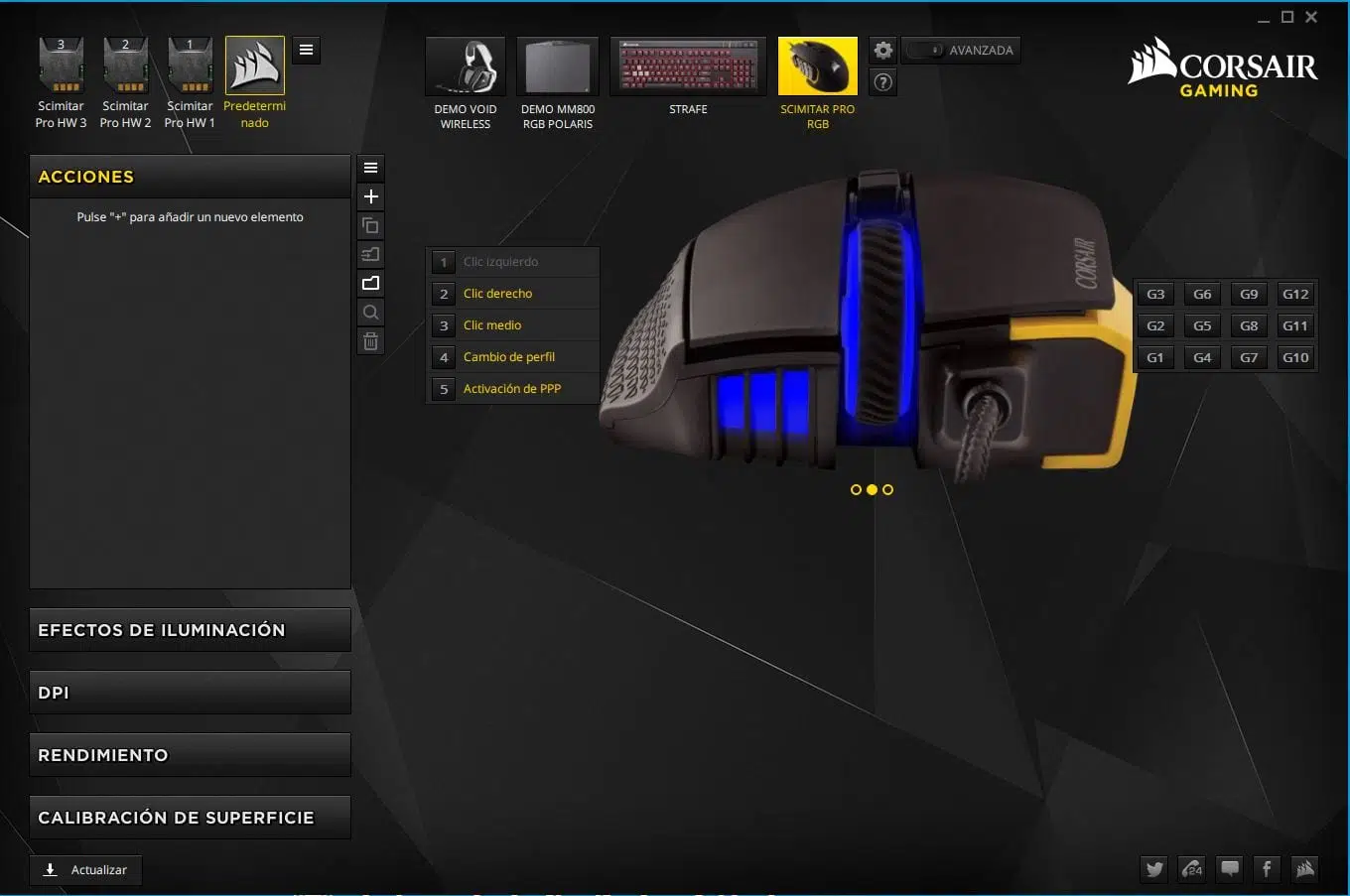This screenshot has width=1350, height=896.
Task: Search actions with the magnifier icon
Action: click(x=370, y=312)
